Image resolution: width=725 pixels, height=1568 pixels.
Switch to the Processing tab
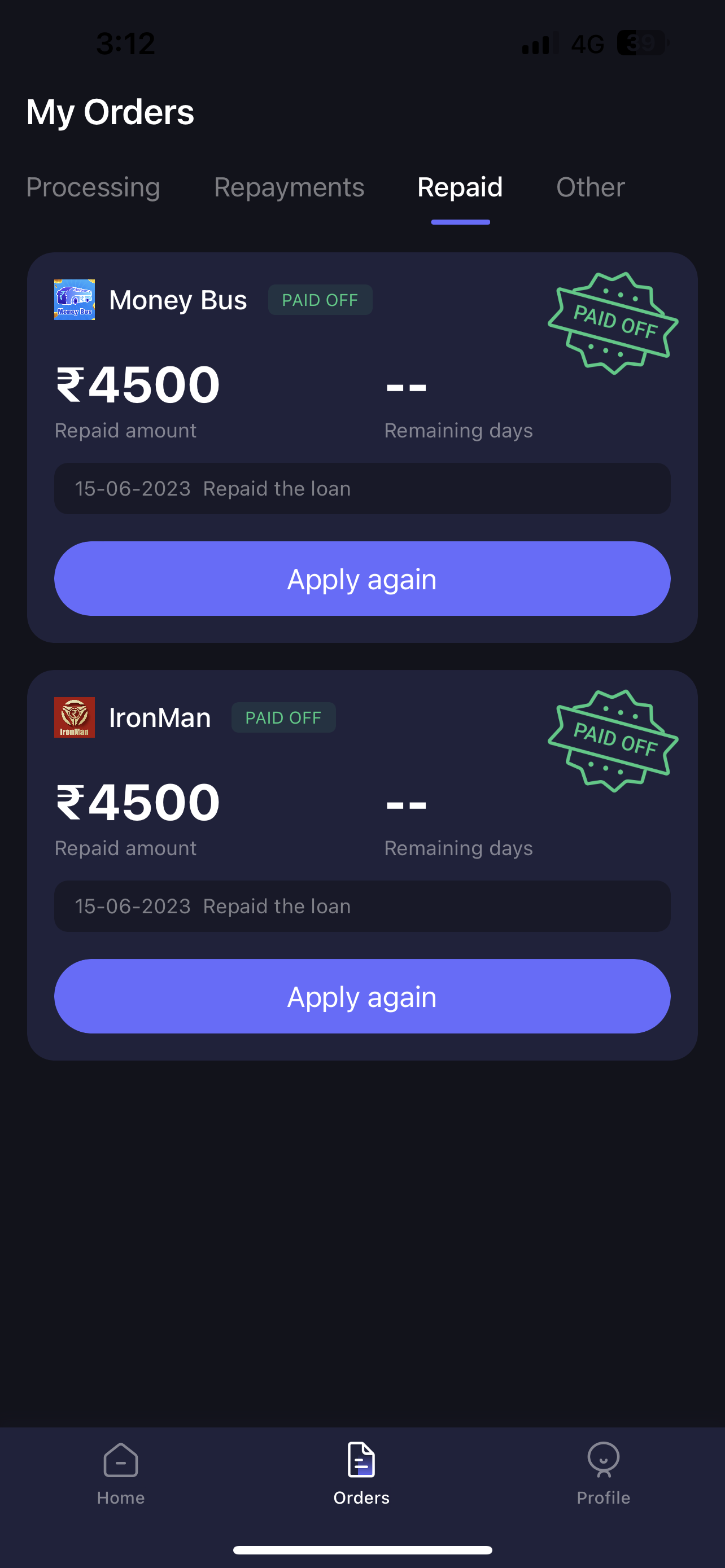[x=93, y=187]
